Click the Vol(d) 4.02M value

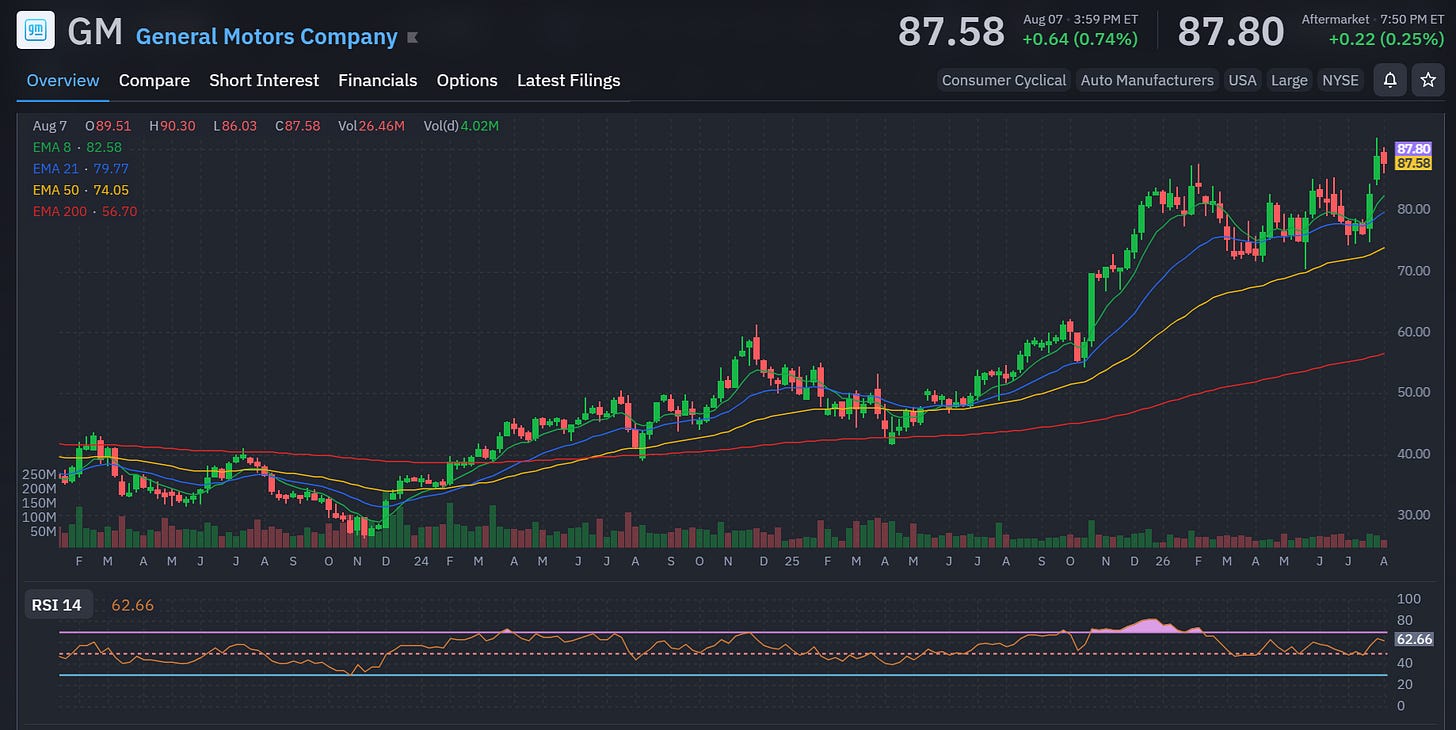tap(461, 126)
